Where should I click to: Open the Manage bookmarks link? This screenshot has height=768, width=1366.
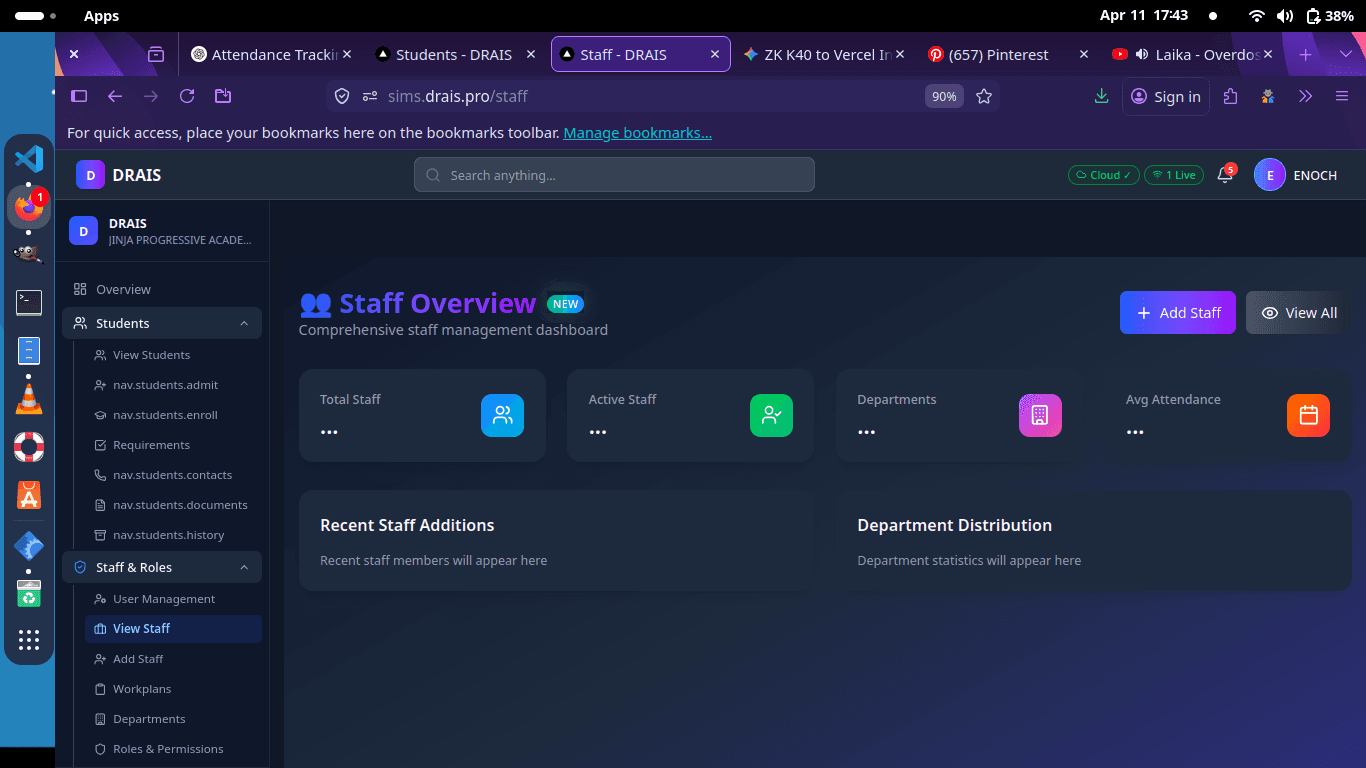637,132
